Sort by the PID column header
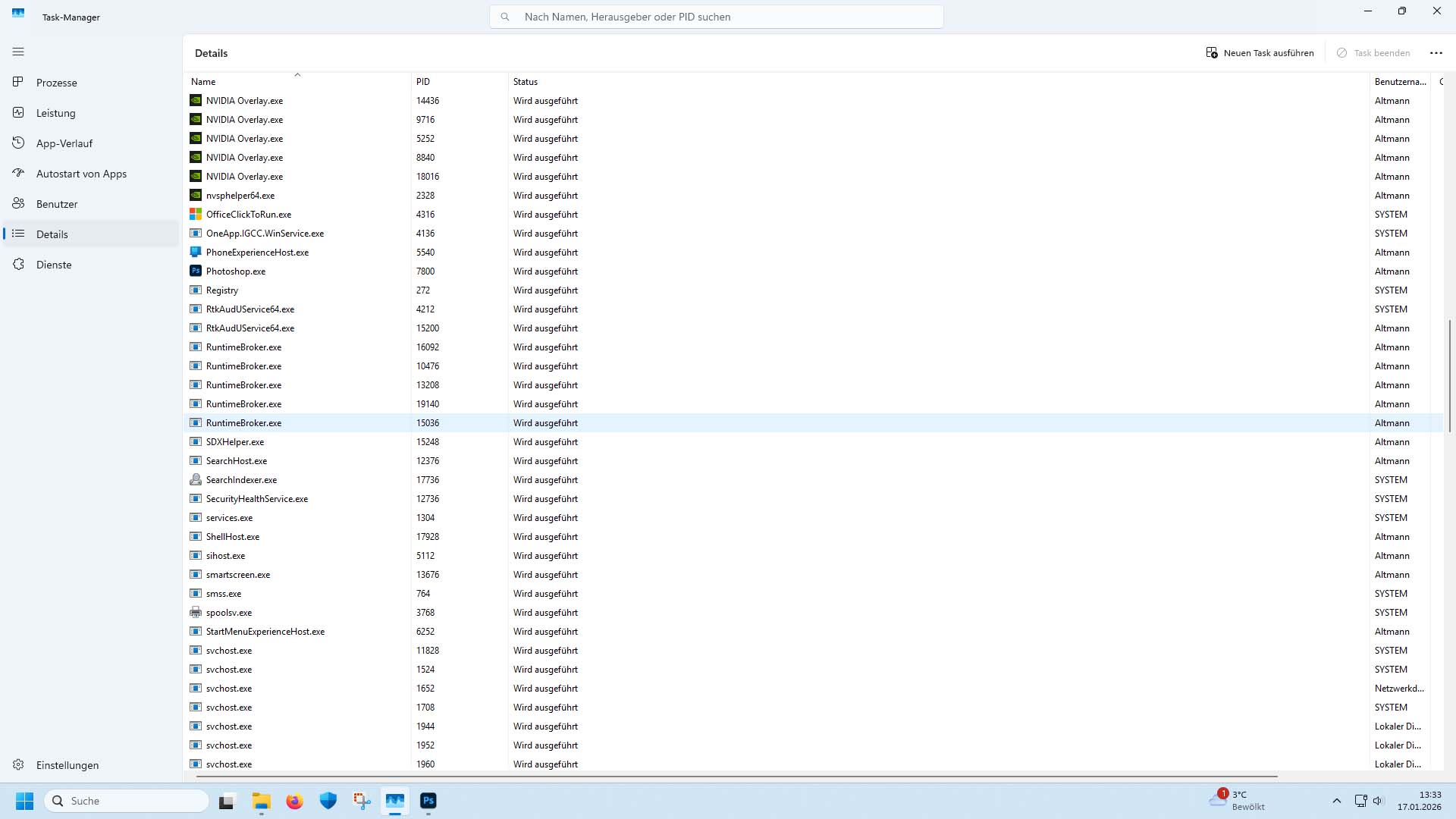Image resolution: width=1456 pixels, height=819 pixels. click(x=423, y=82)
